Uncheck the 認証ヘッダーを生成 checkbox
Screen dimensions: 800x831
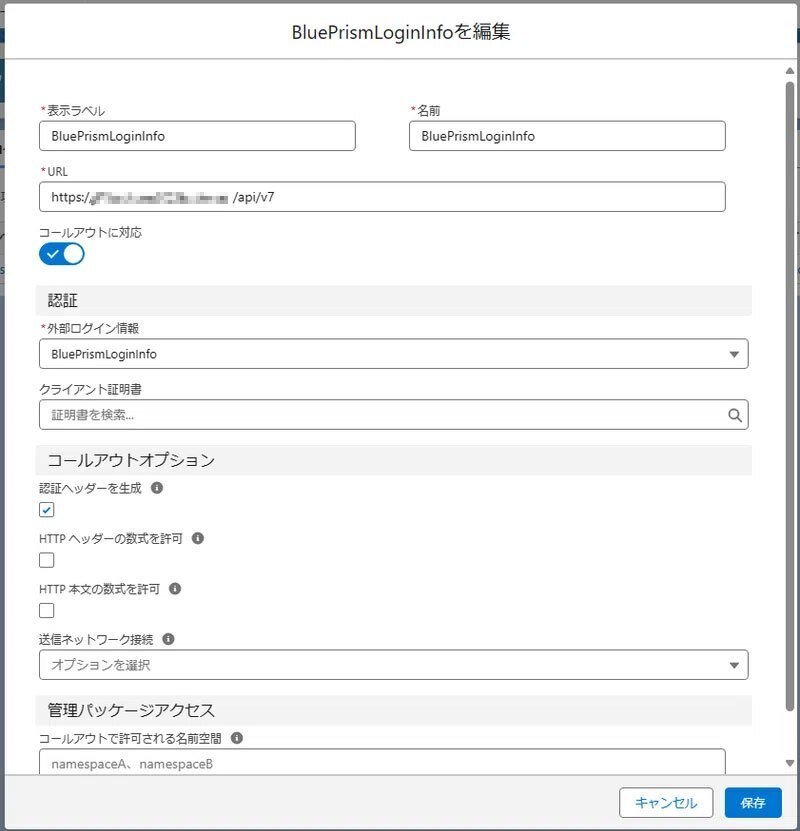[47, 510]
